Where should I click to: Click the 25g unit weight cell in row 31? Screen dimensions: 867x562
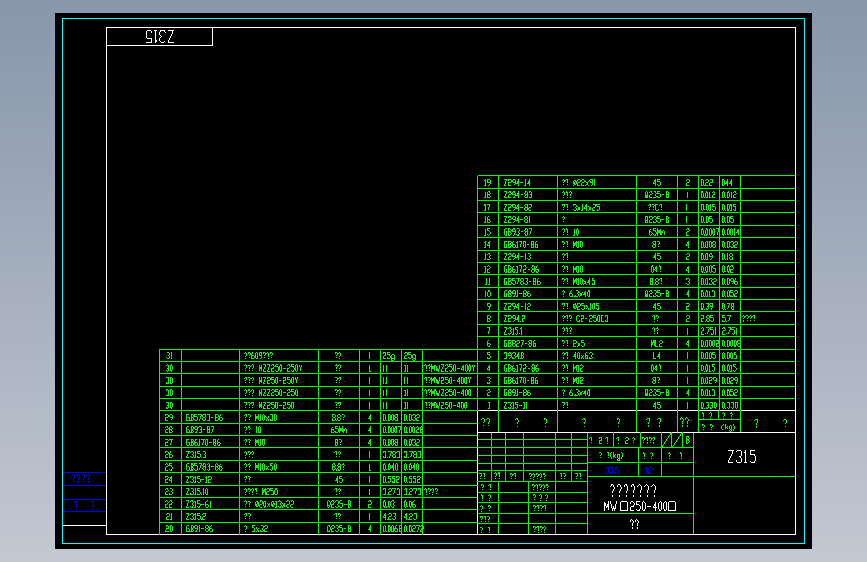coord(390,356)
